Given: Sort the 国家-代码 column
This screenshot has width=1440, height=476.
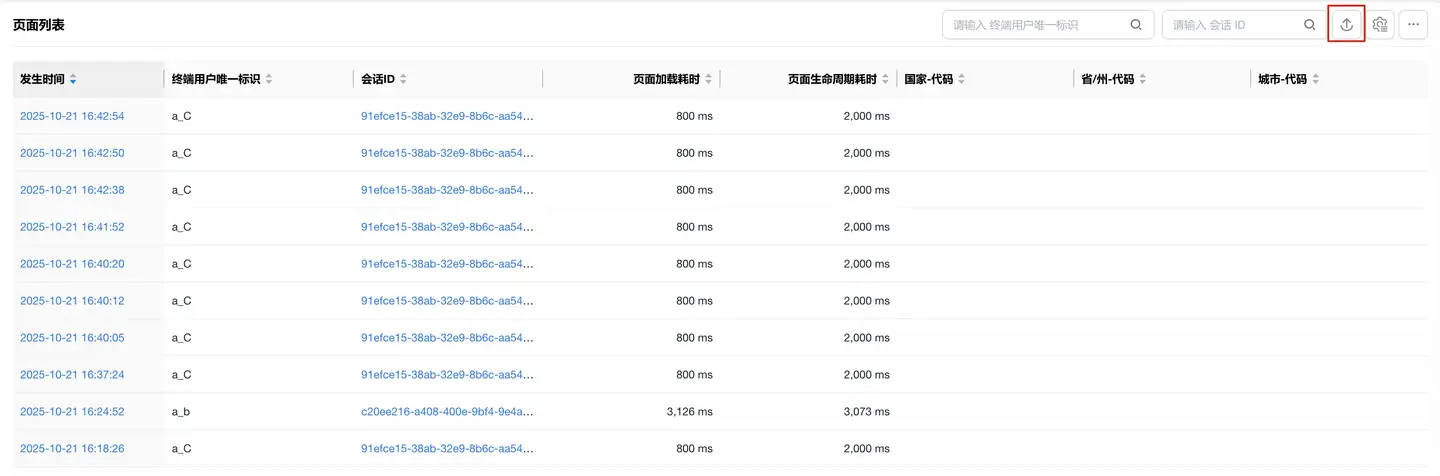Looking at the screenshot, I should click(961, 79).
